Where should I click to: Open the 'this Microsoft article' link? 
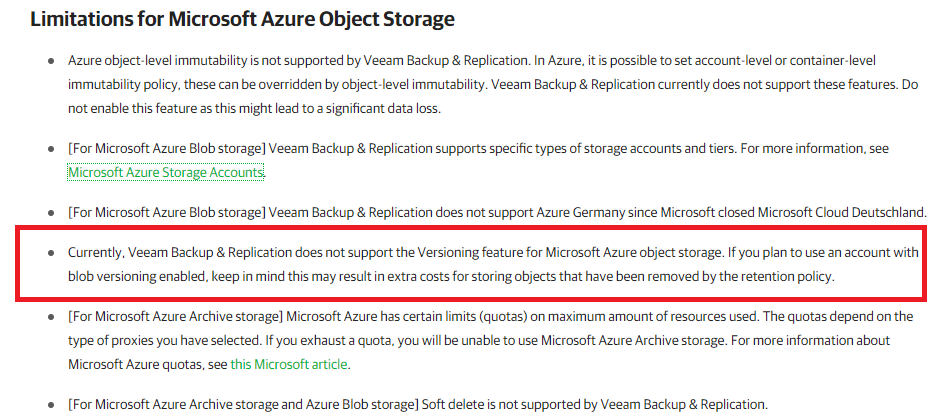[x=288, y=364]
